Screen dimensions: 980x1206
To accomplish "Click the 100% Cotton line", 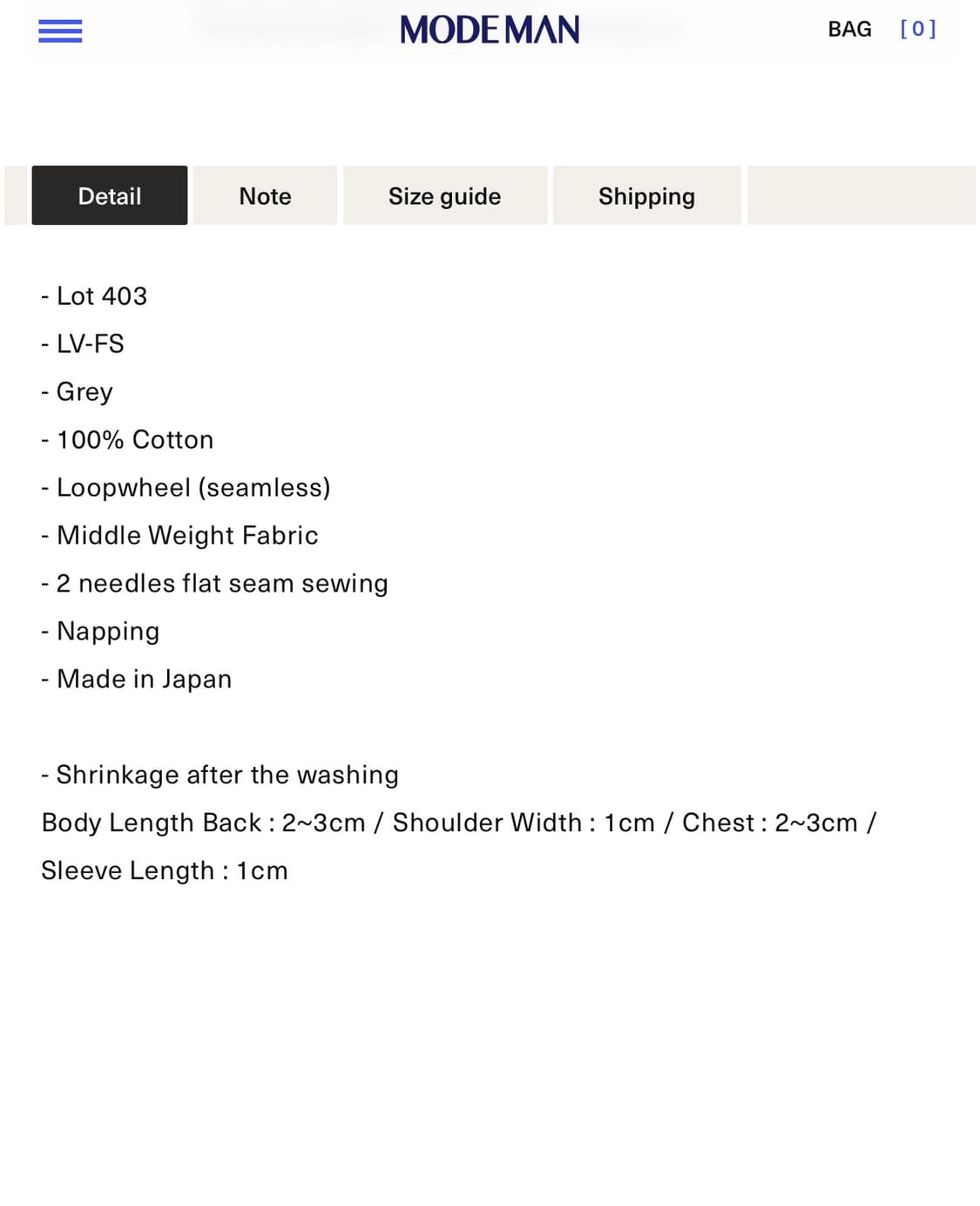I will coord(127,440).
